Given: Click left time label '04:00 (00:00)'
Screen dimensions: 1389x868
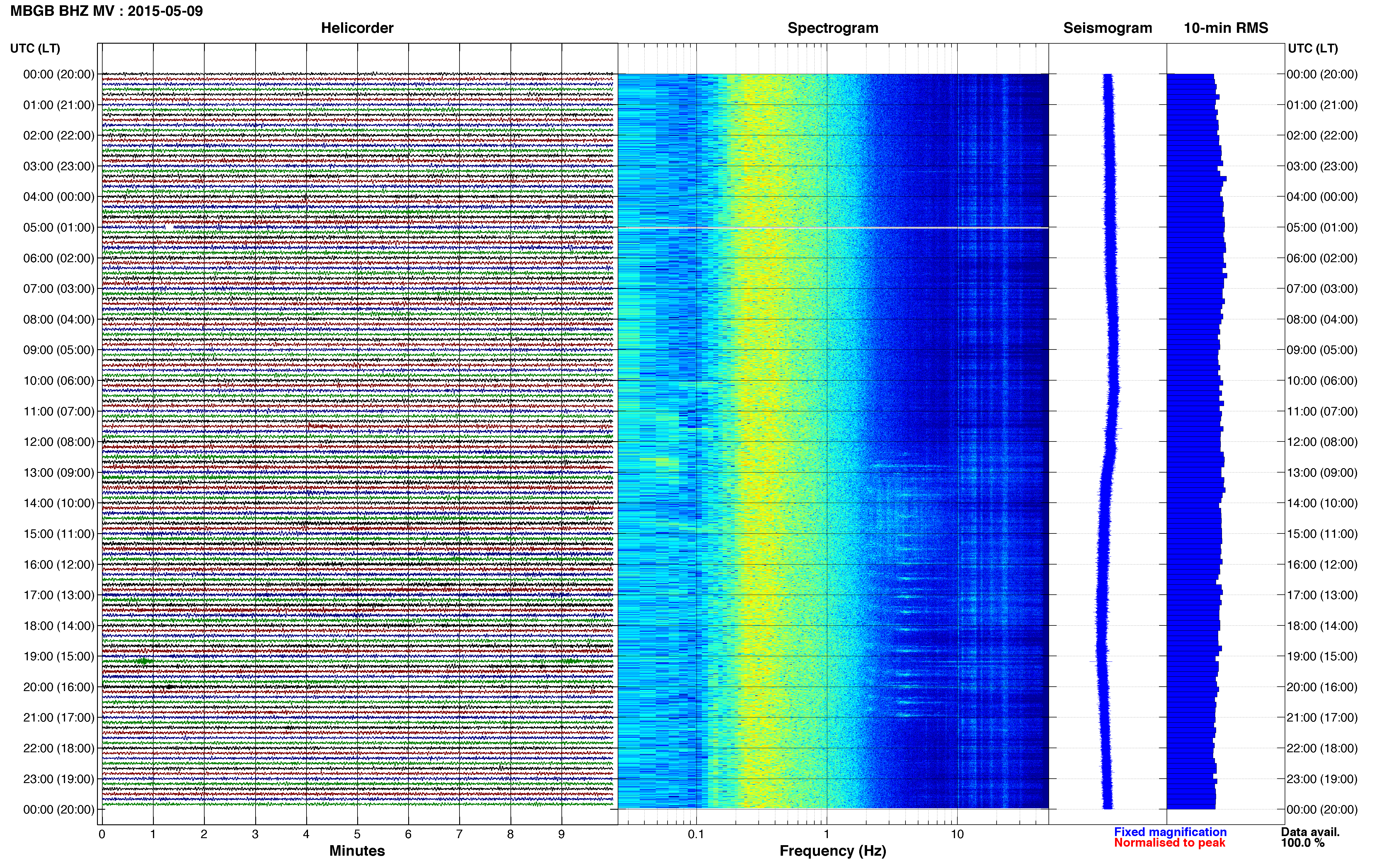Looking at the screenshot, I should pos(59,197).
